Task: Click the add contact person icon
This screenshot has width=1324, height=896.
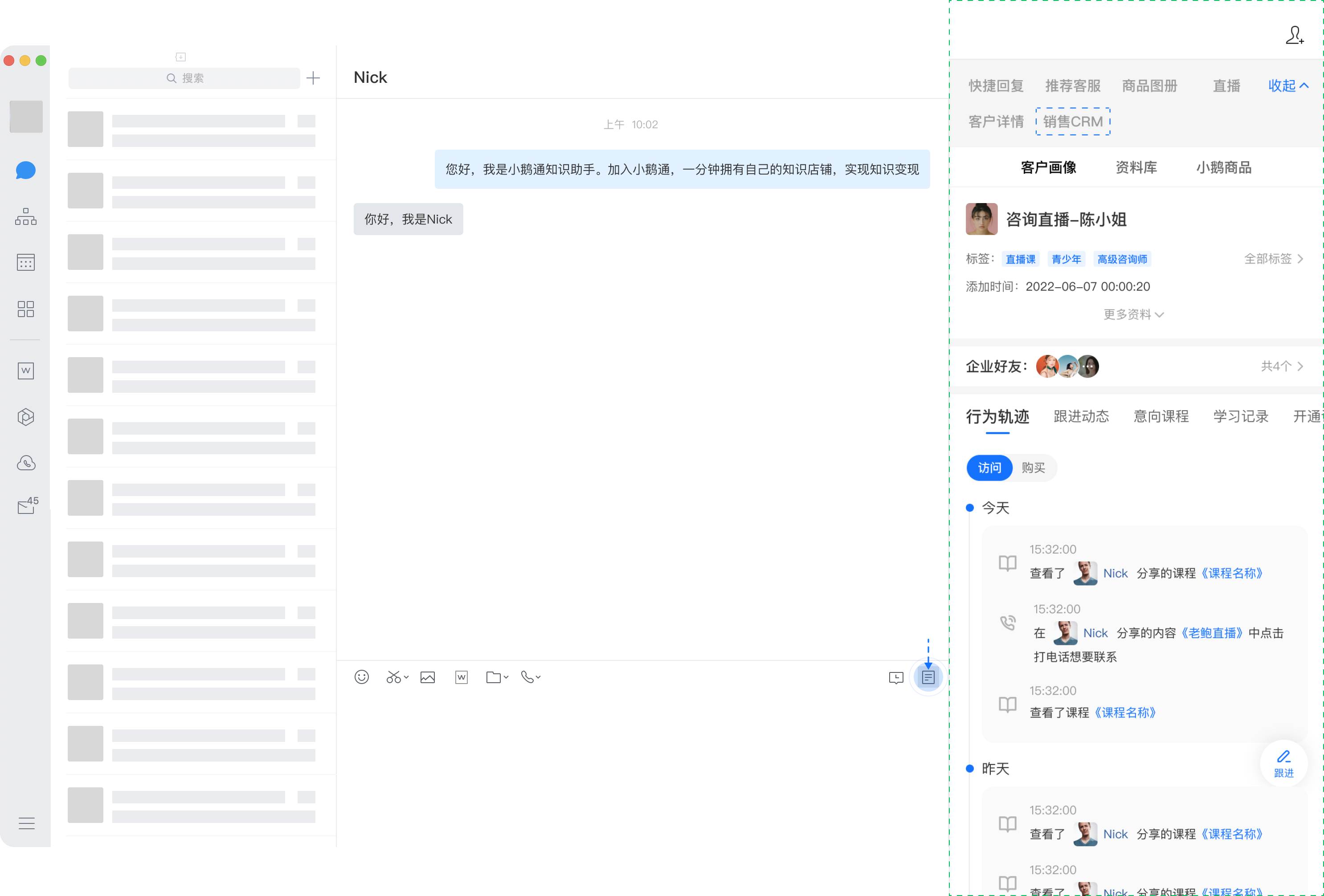Action: coord(1295,35)
